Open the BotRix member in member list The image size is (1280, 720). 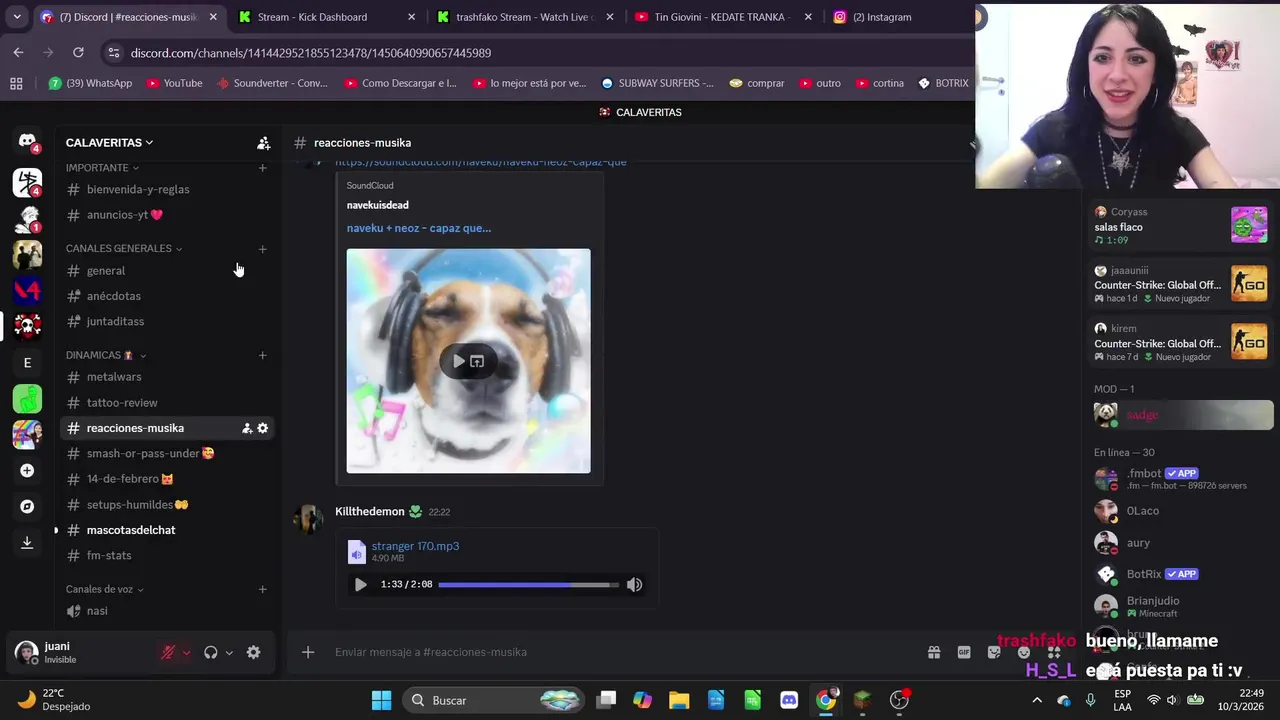coord(1180,575)
